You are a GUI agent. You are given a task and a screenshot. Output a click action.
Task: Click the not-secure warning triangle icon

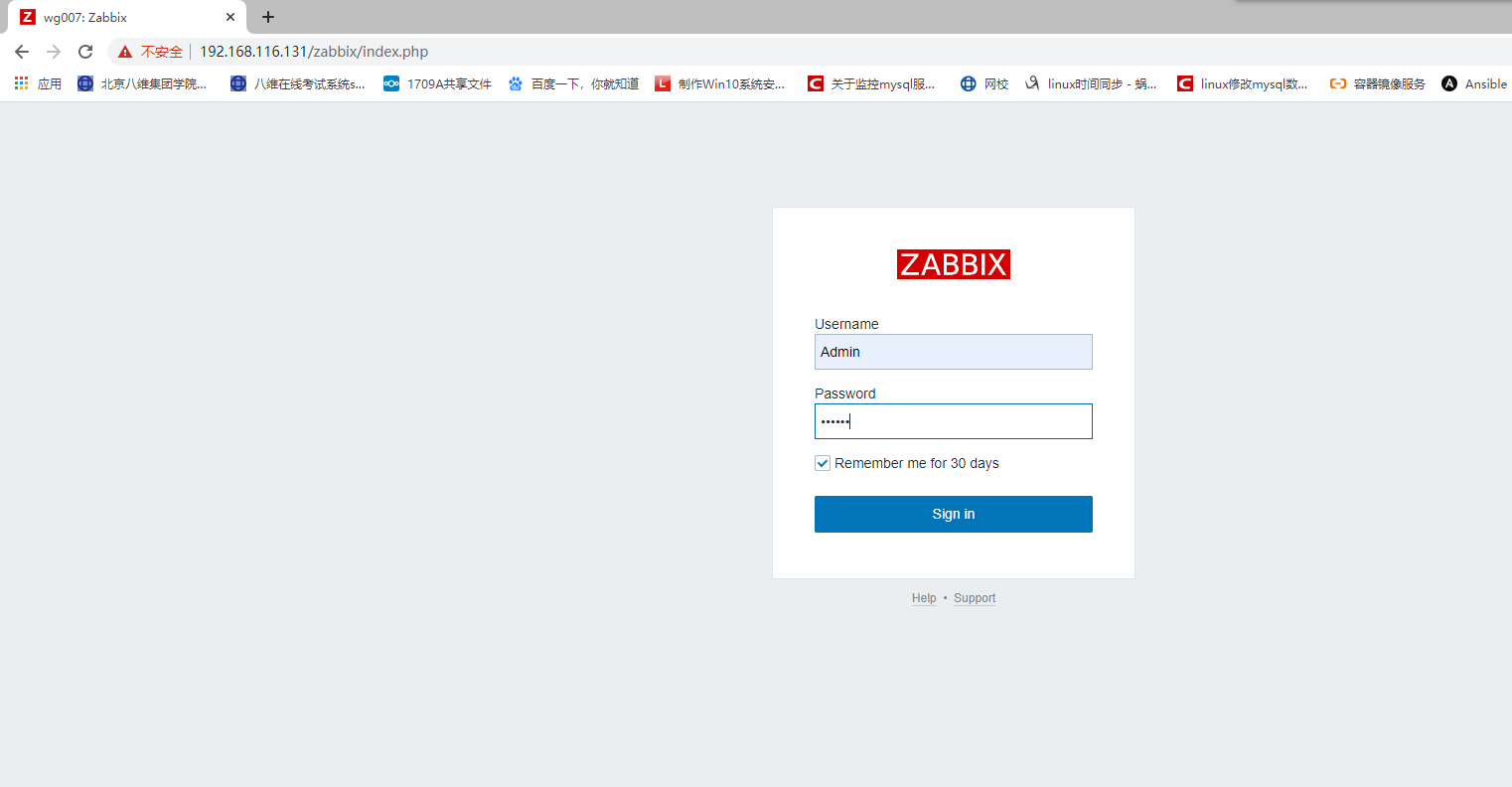125,52
